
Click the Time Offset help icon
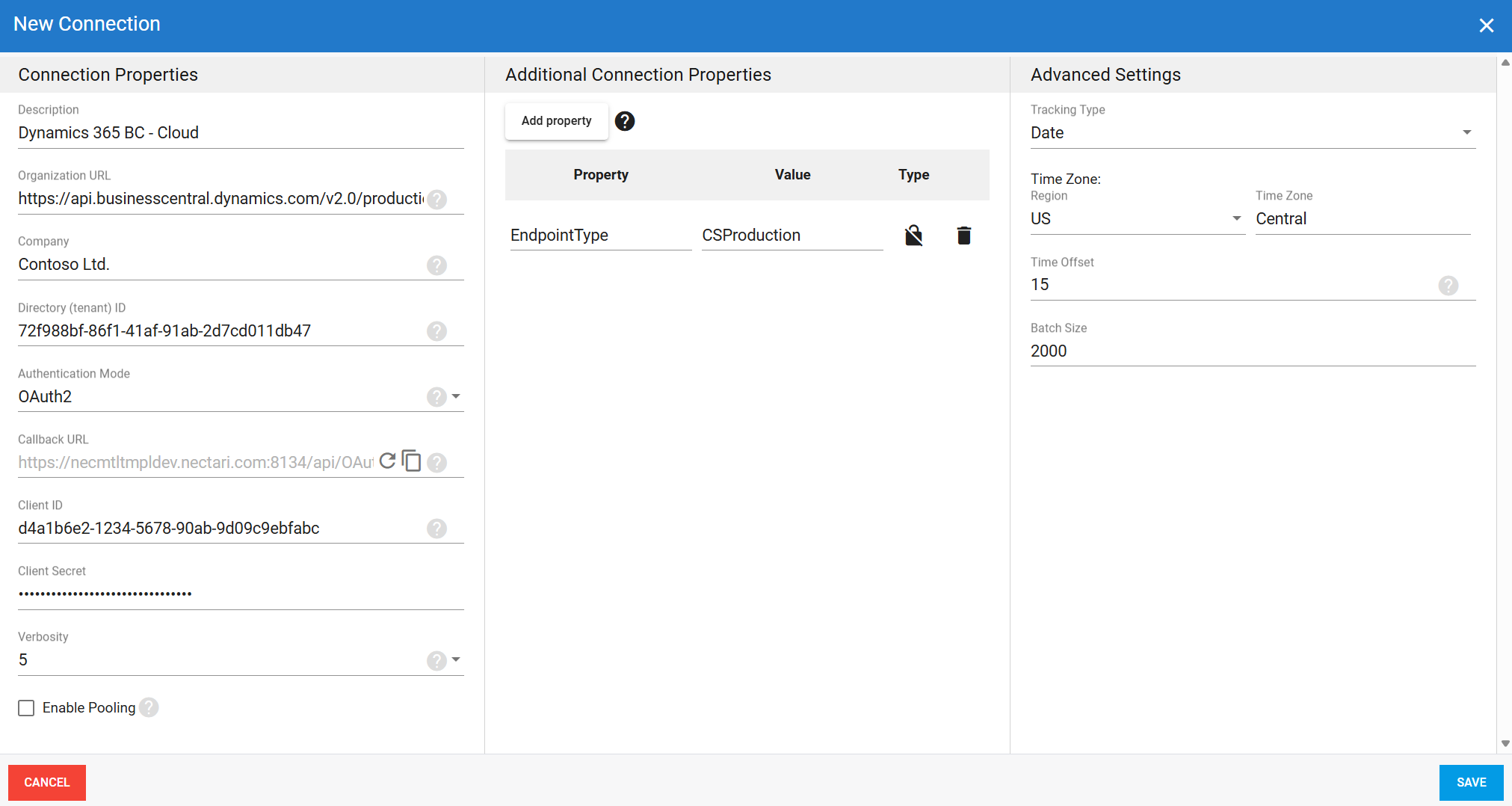tap(1448, 286)
